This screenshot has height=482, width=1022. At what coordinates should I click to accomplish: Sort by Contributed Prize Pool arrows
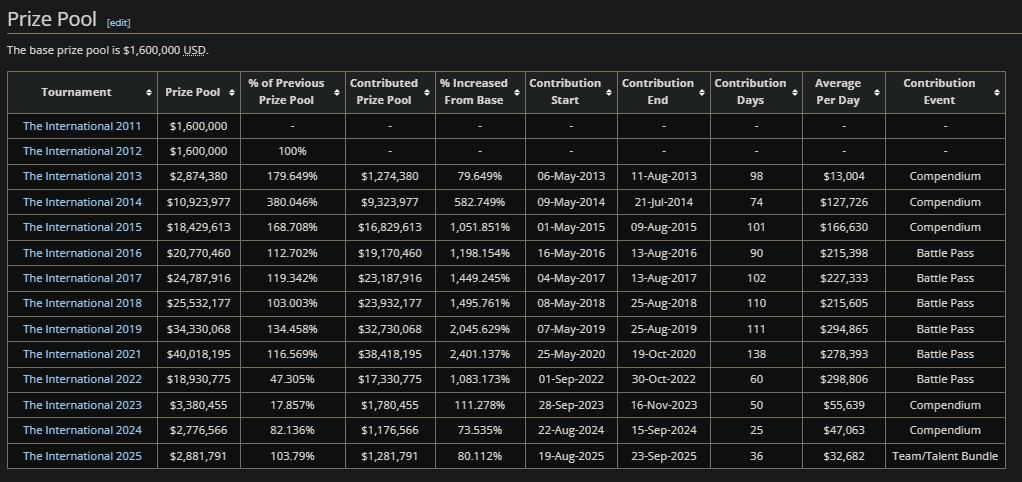click(427, 92)
